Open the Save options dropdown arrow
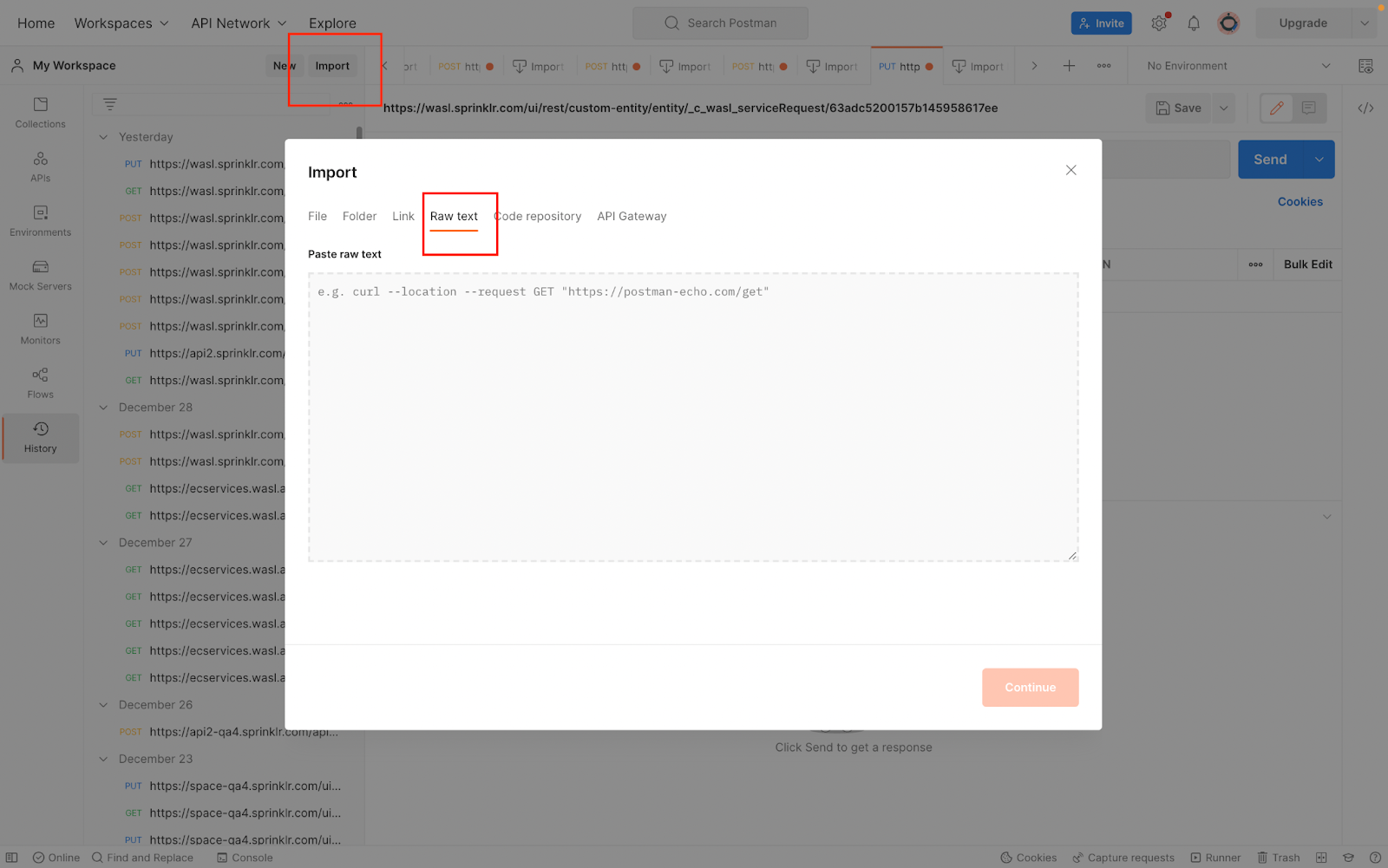 [1223, 108]
